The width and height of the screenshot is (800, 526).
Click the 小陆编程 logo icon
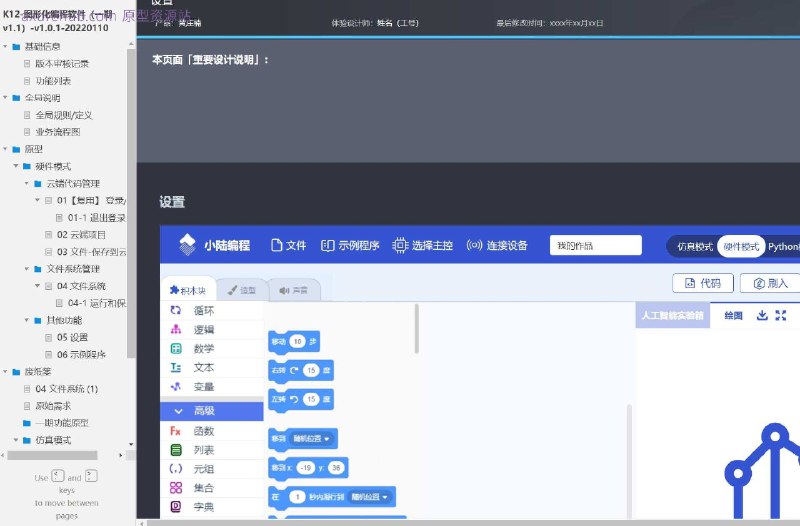[187, 245]
